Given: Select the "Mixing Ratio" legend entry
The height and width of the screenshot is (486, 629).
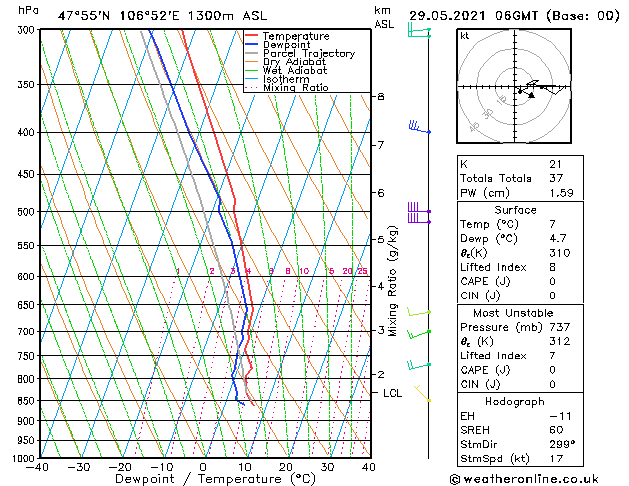Looking at the screenshot, I should point(296,87).
